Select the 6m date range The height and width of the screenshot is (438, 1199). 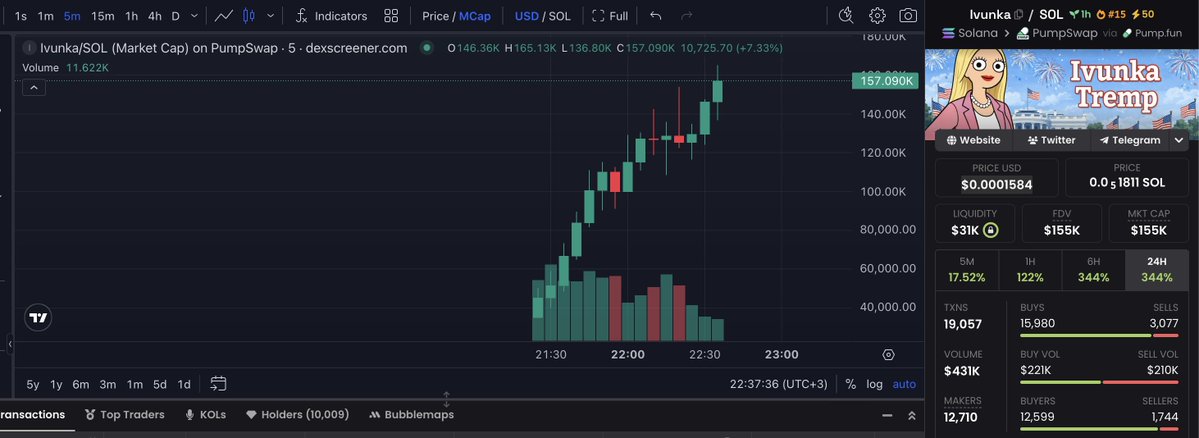[81, 384]
